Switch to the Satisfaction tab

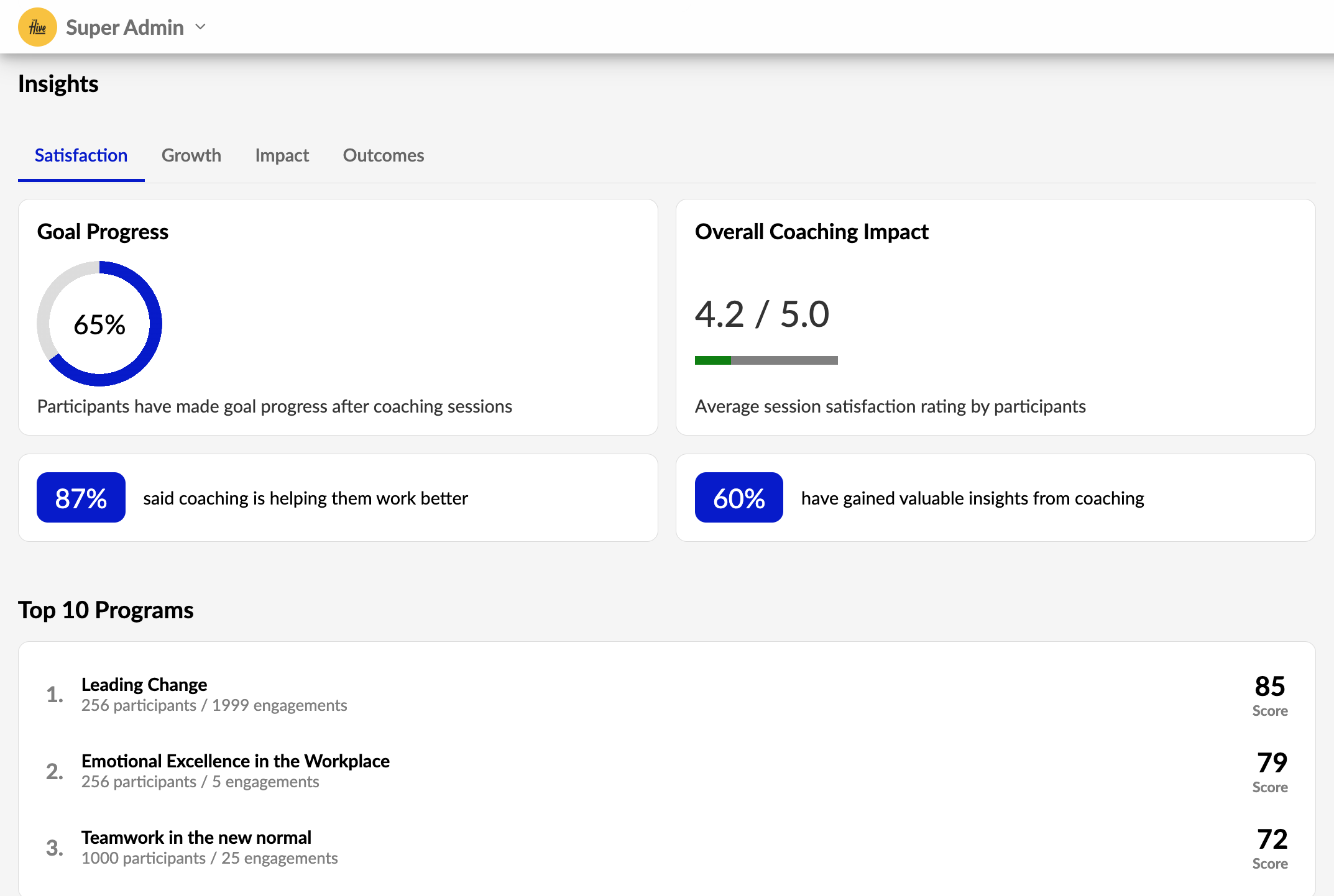[81, 155]
